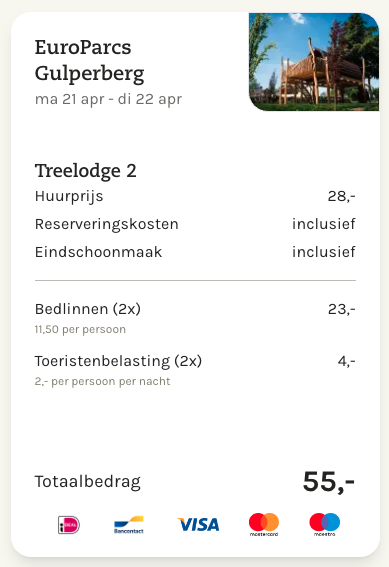Open the treelodge park photo thumbnail

[314, 62]
